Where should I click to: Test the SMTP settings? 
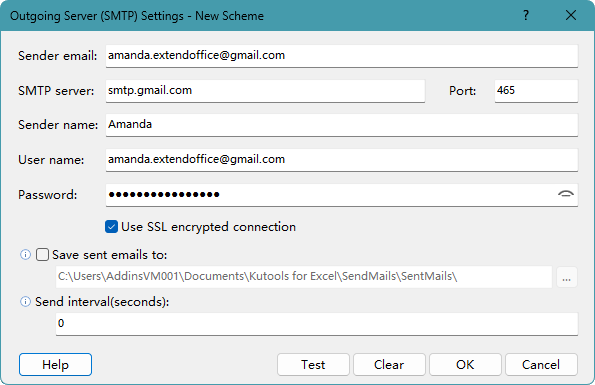point(313,365)
